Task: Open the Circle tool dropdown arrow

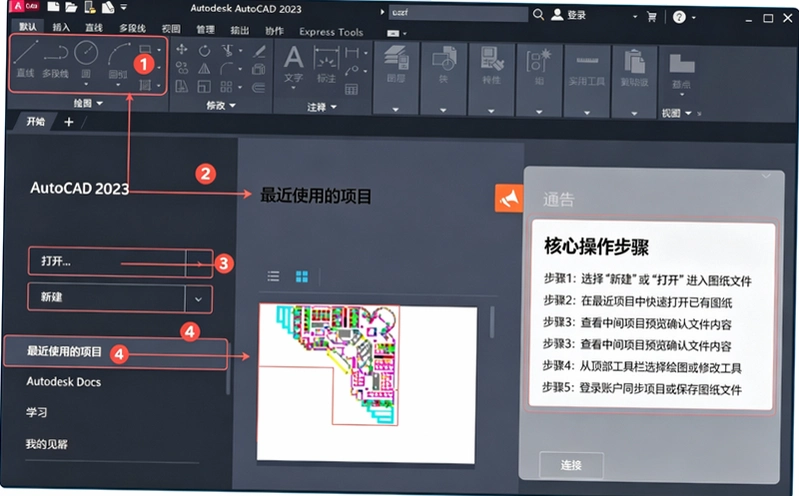Action: point(86,84)
